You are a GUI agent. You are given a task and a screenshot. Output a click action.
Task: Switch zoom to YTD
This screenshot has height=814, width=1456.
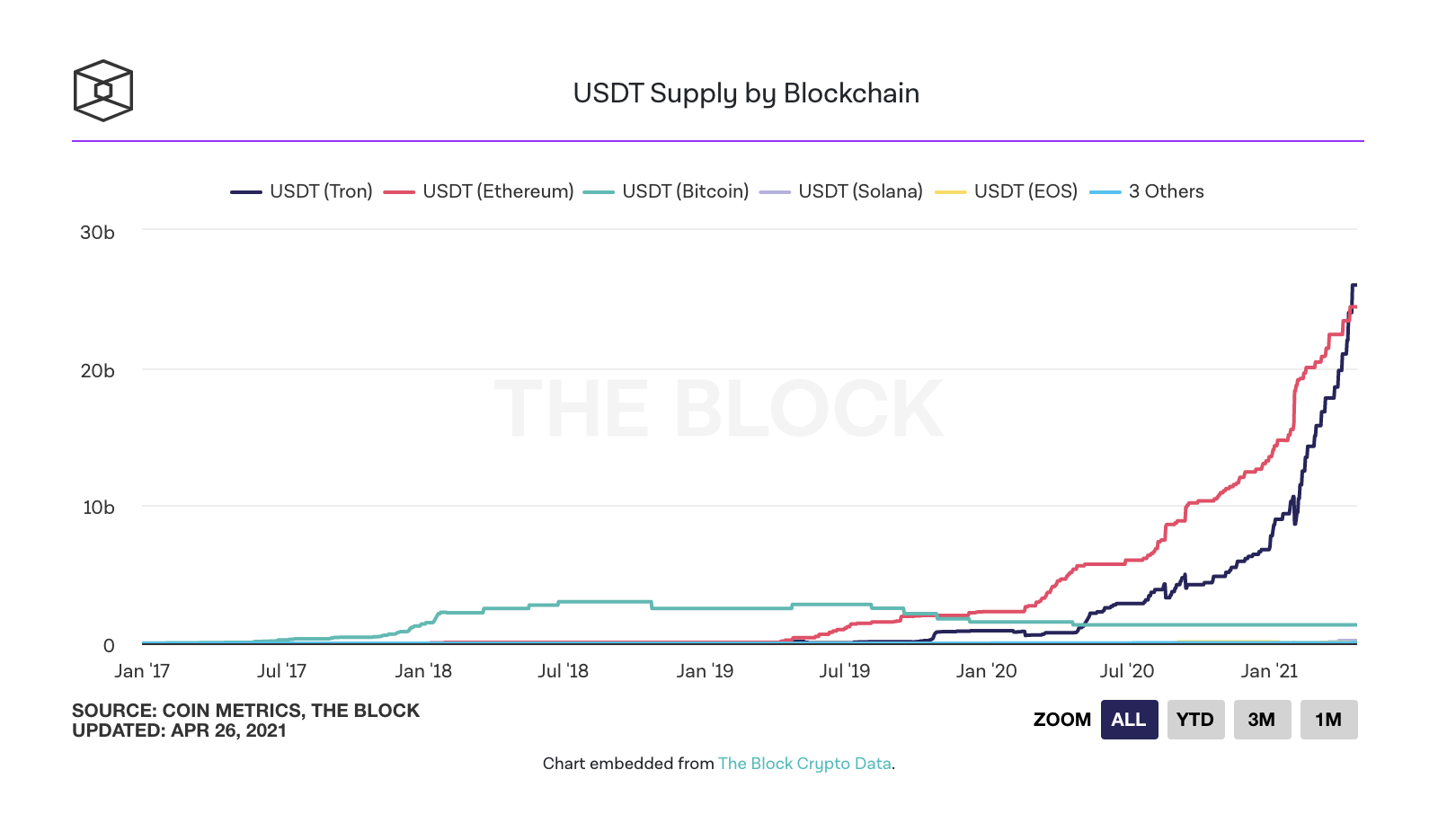pos(1195,720)
